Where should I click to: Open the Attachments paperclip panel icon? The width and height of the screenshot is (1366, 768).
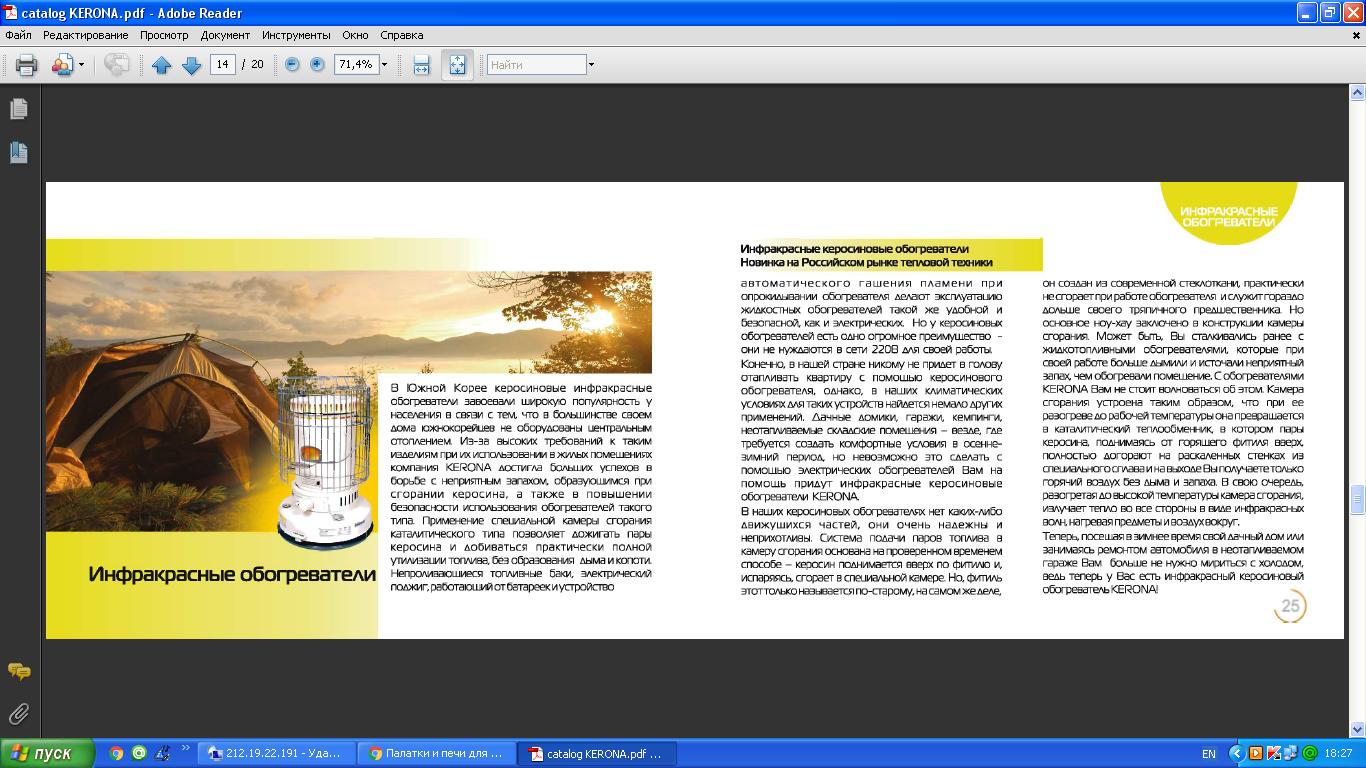point(18,714)
